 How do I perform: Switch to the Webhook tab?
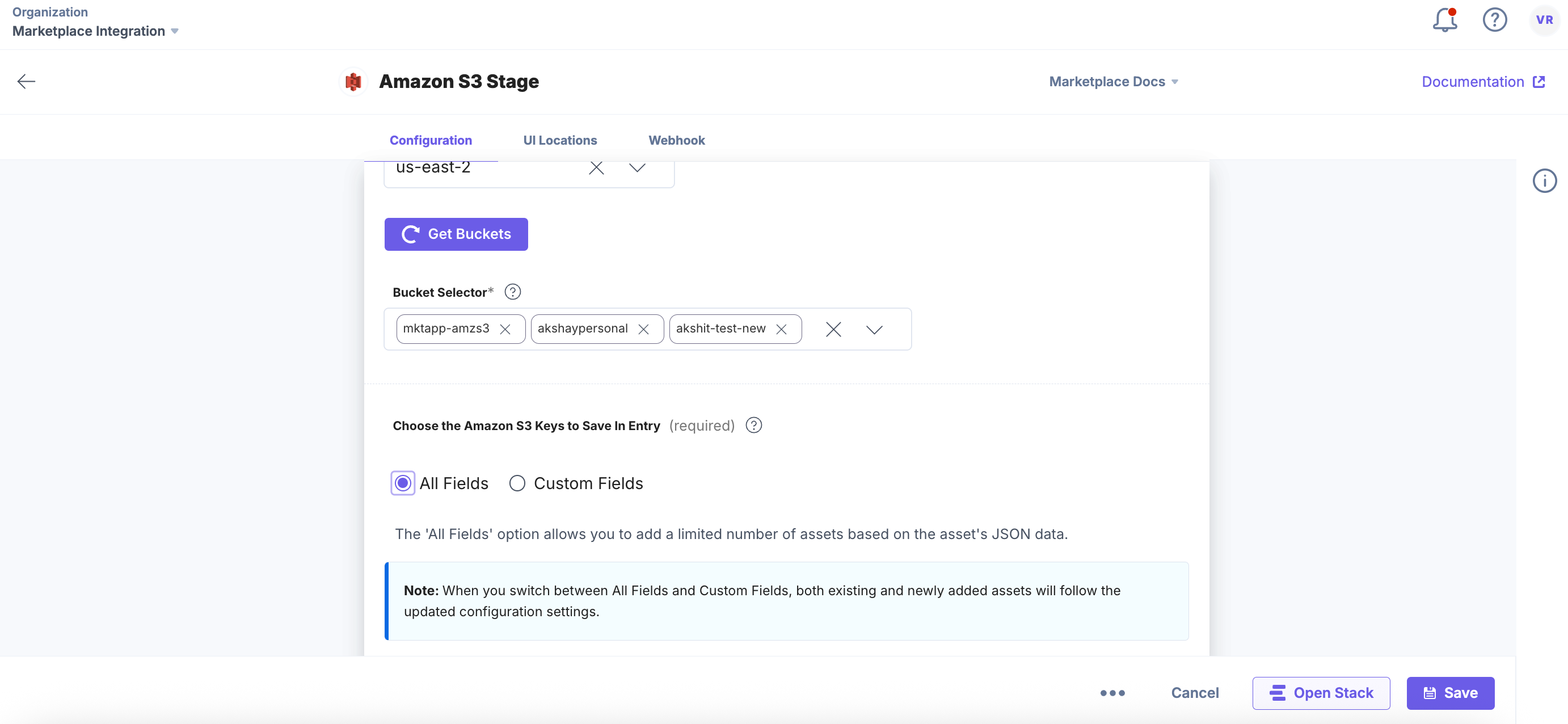tap(676, 141)
